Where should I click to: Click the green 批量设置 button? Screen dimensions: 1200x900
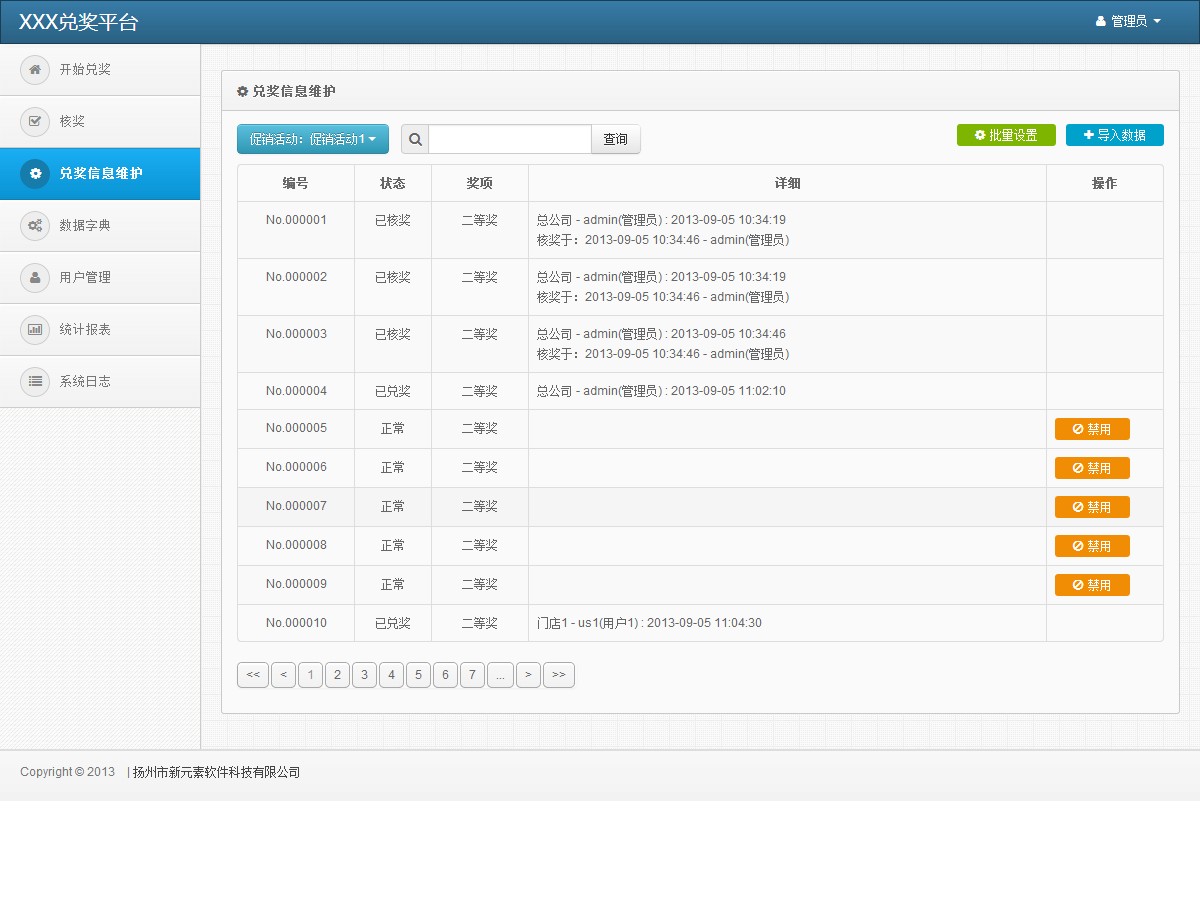pyautogui.click(x=1005, y=135)
